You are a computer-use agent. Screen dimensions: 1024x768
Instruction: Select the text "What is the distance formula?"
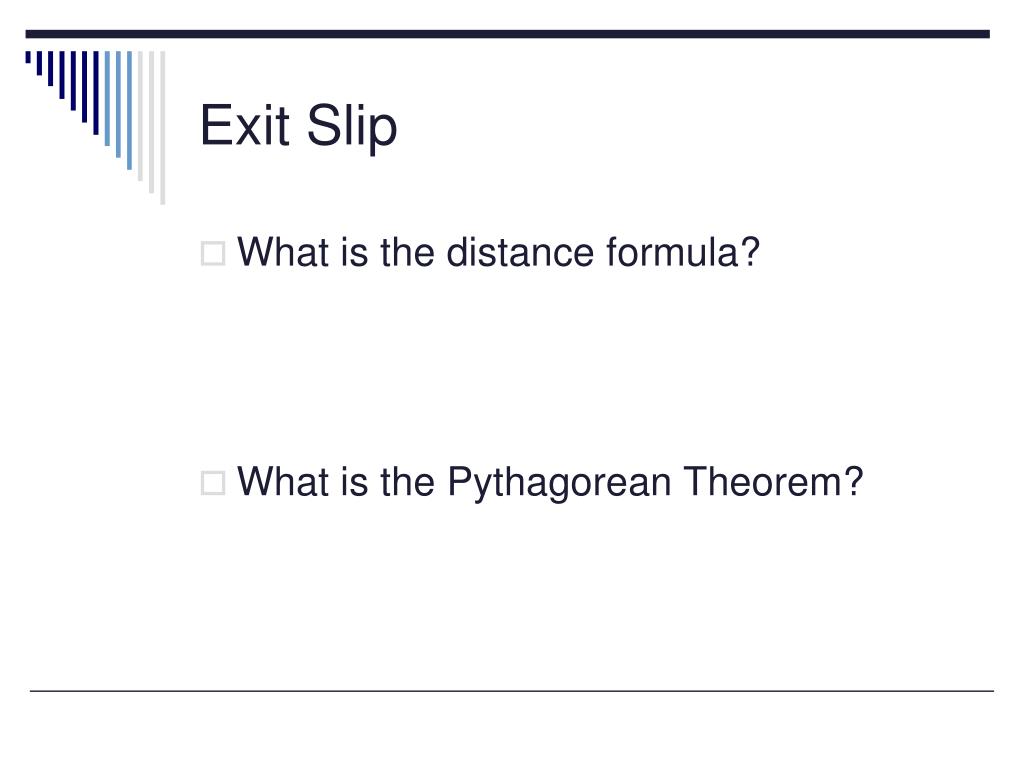pyautogui.click(x=498, y=252)
